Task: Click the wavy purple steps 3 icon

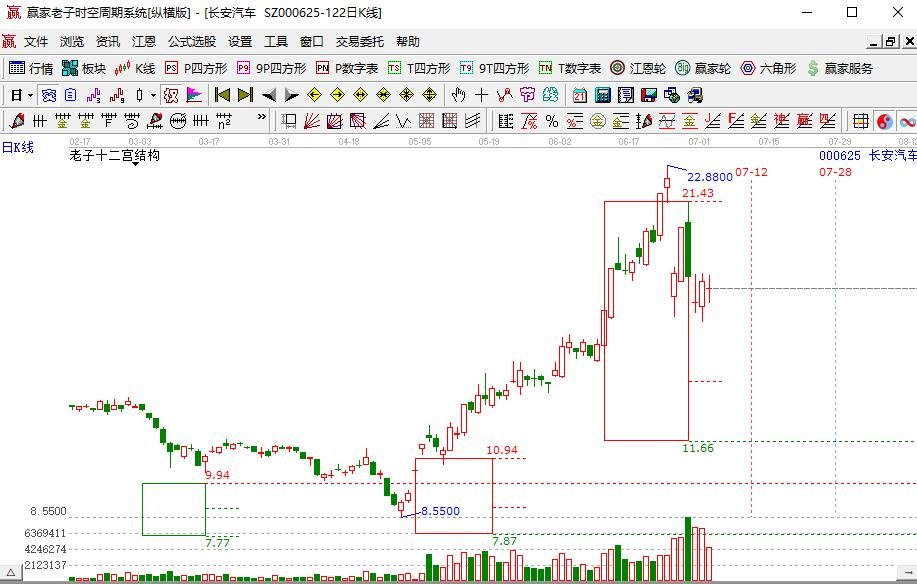Action: [94, 95]
